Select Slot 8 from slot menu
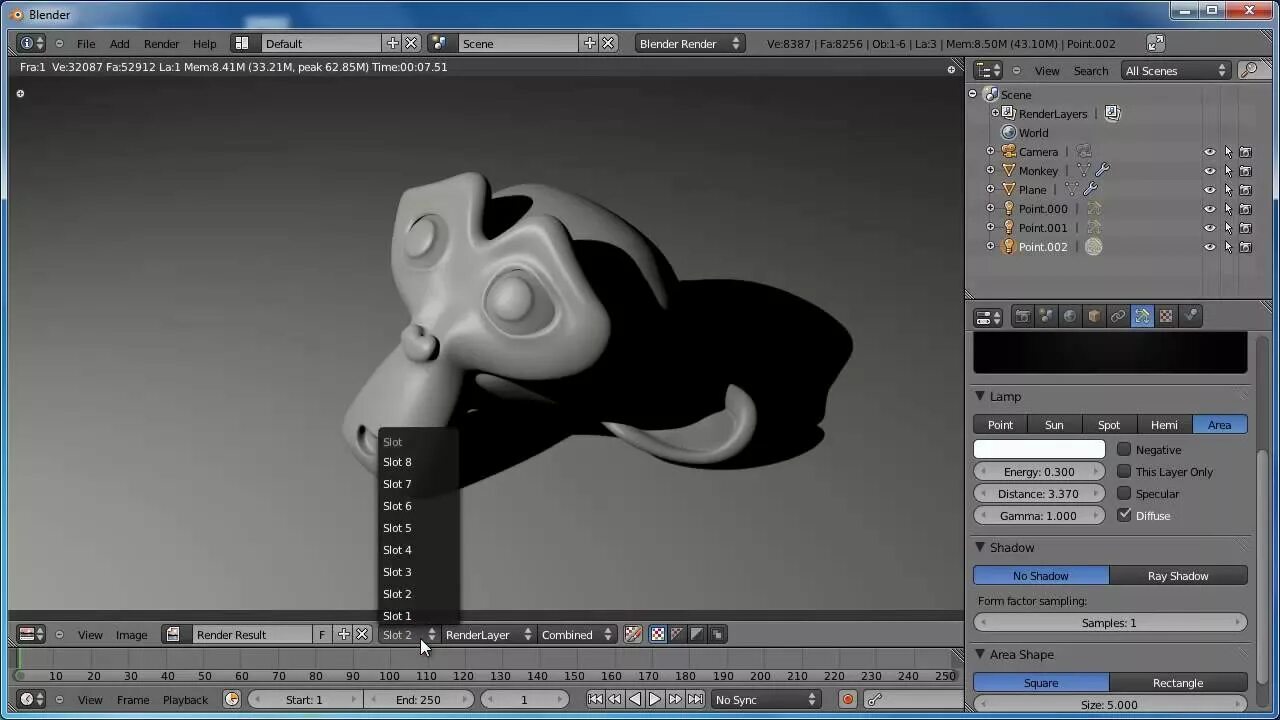 [418, 462]
